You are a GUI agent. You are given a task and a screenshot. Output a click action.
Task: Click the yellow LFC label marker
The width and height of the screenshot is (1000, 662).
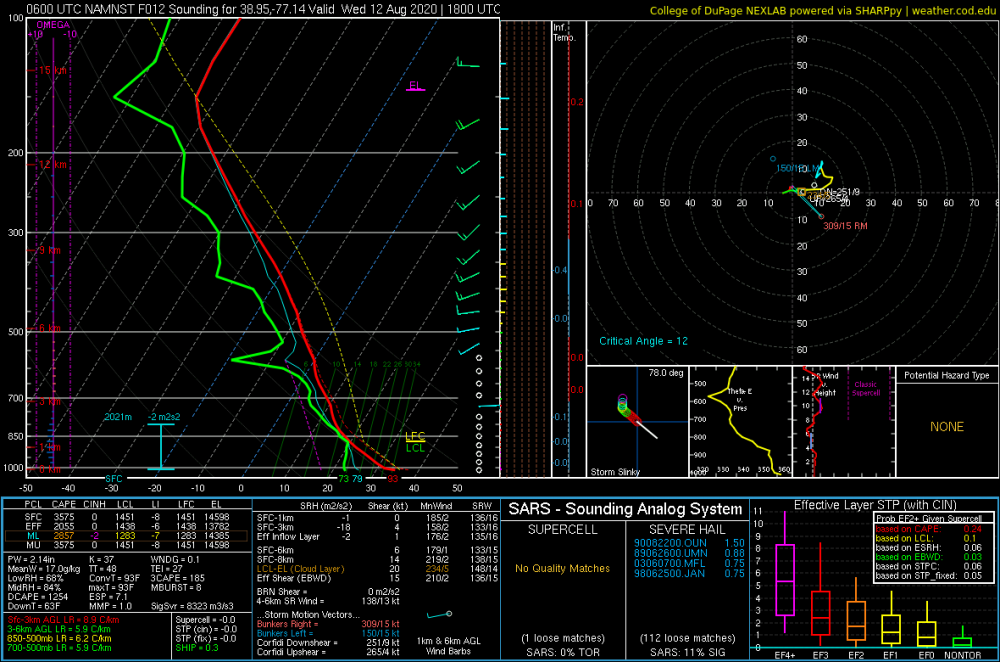click(x=415, y=437)
